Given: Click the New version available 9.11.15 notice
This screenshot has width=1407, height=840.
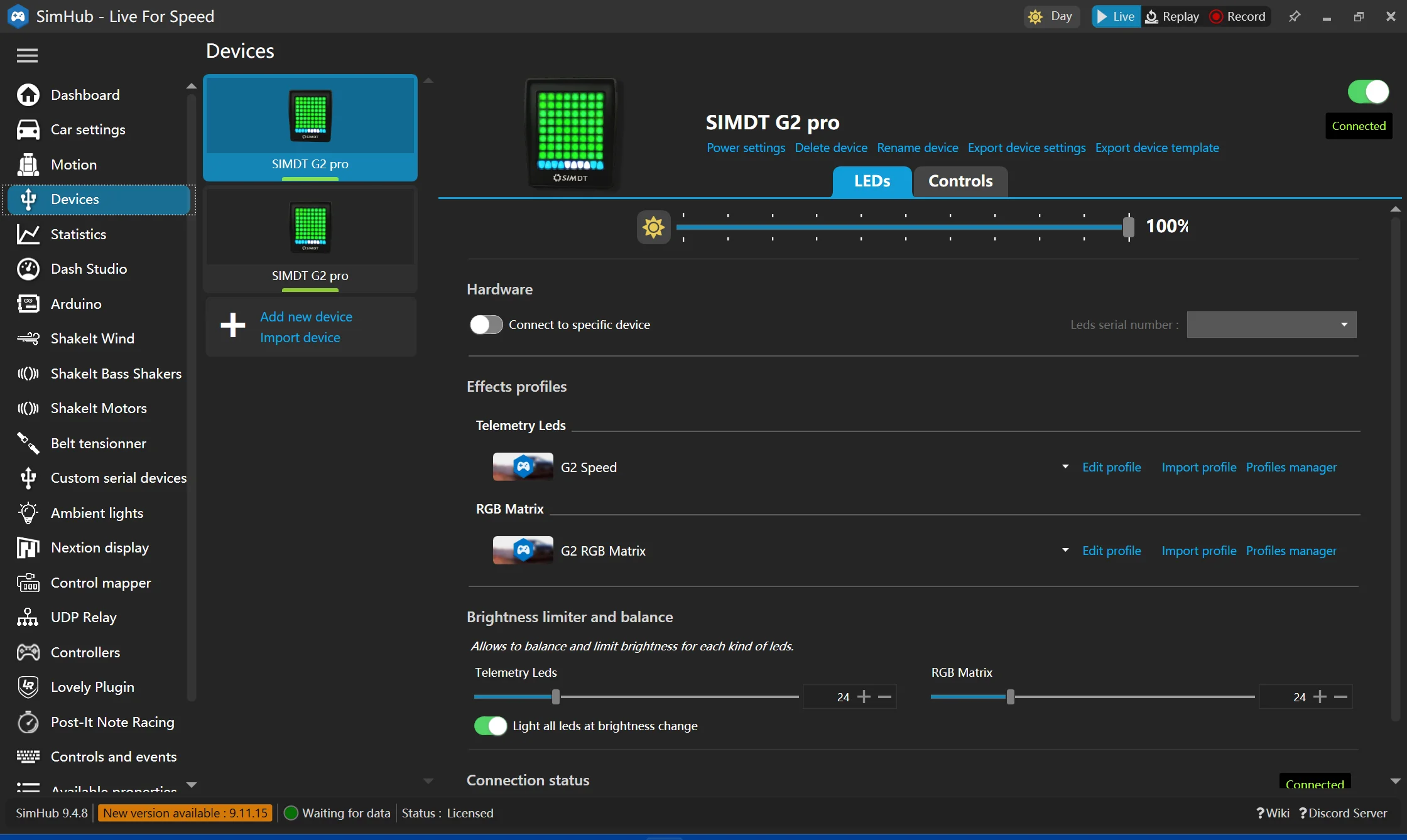Looking at the screenshot, I should click(x=185, y=813).
